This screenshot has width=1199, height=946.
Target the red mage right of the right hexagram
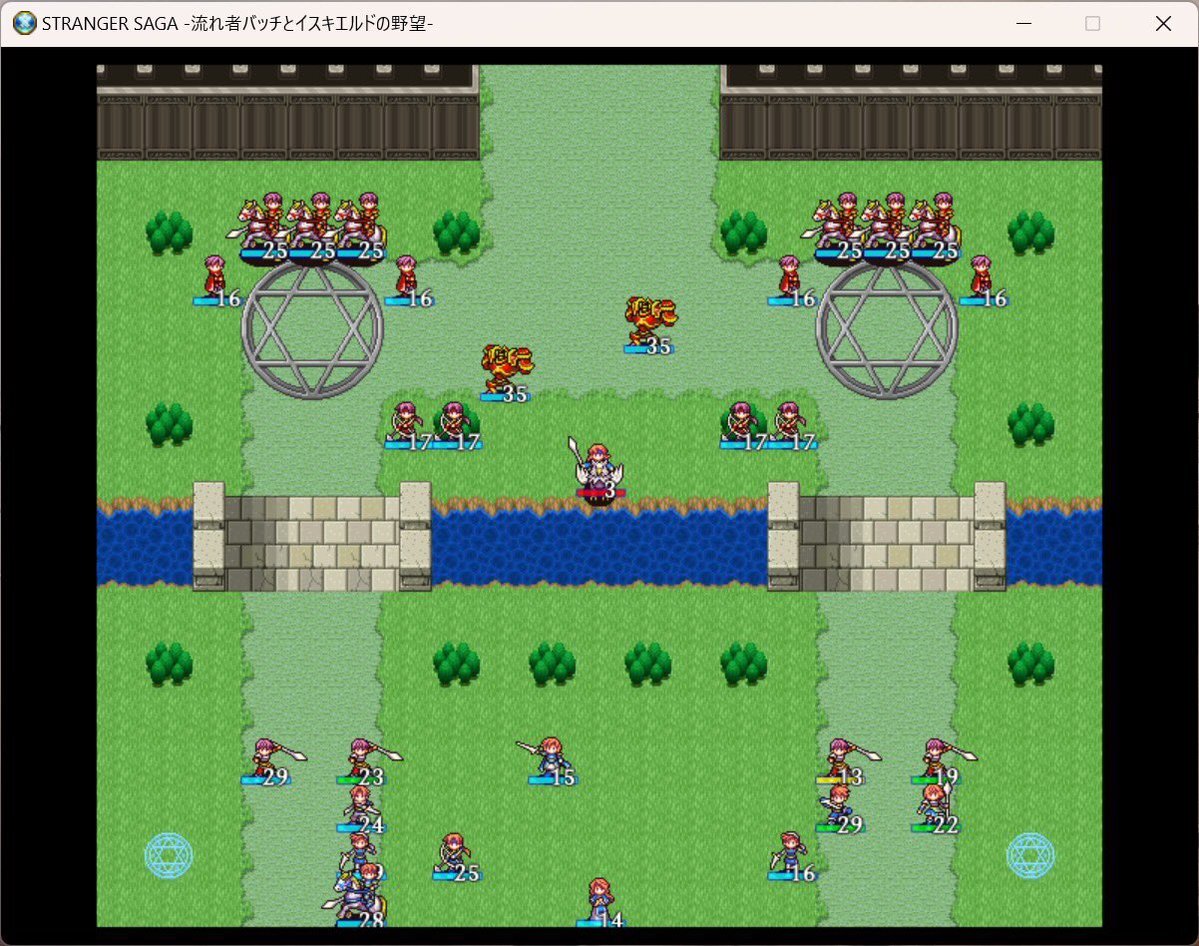pyautogui.click(x=983, y=280)
